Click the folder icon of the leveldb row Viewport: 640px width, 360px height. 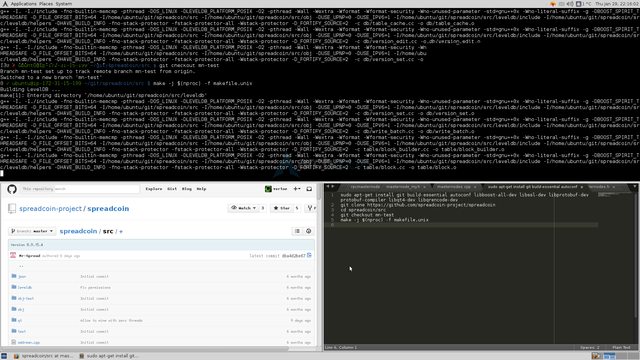pos(14,287)
